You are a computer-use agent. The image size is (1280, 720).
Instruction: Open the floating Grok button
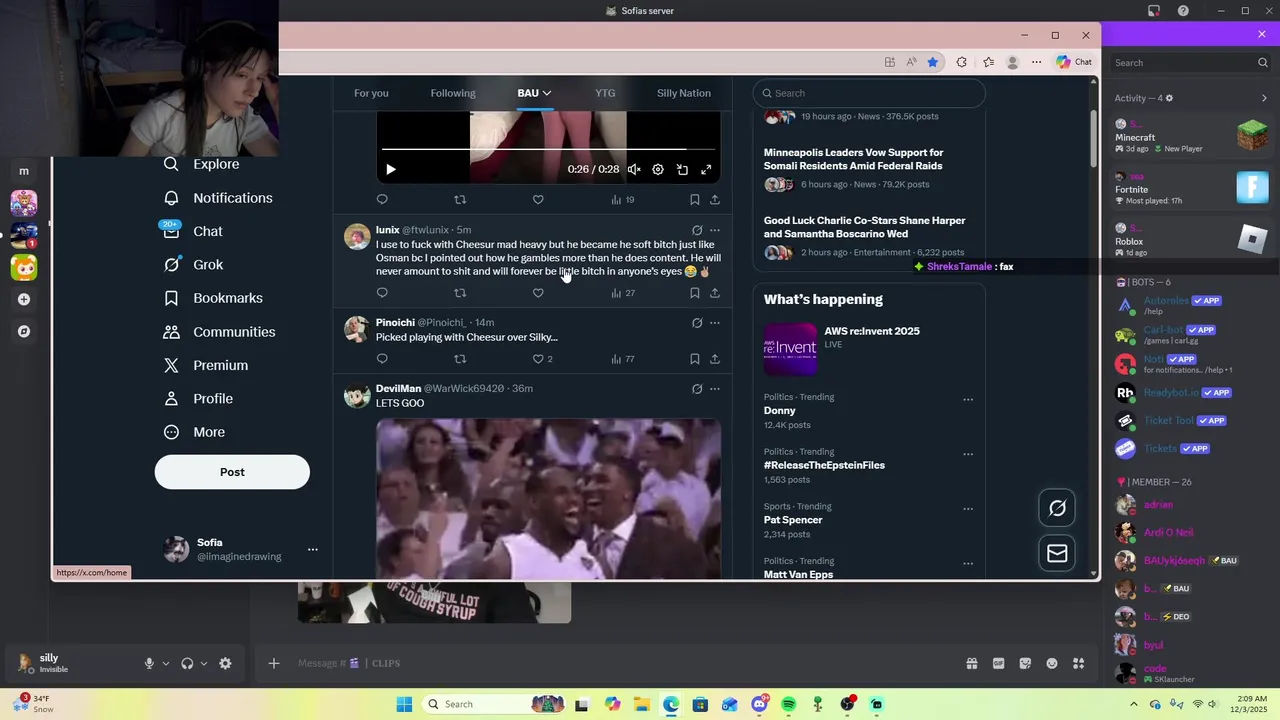coord(1057,508)
